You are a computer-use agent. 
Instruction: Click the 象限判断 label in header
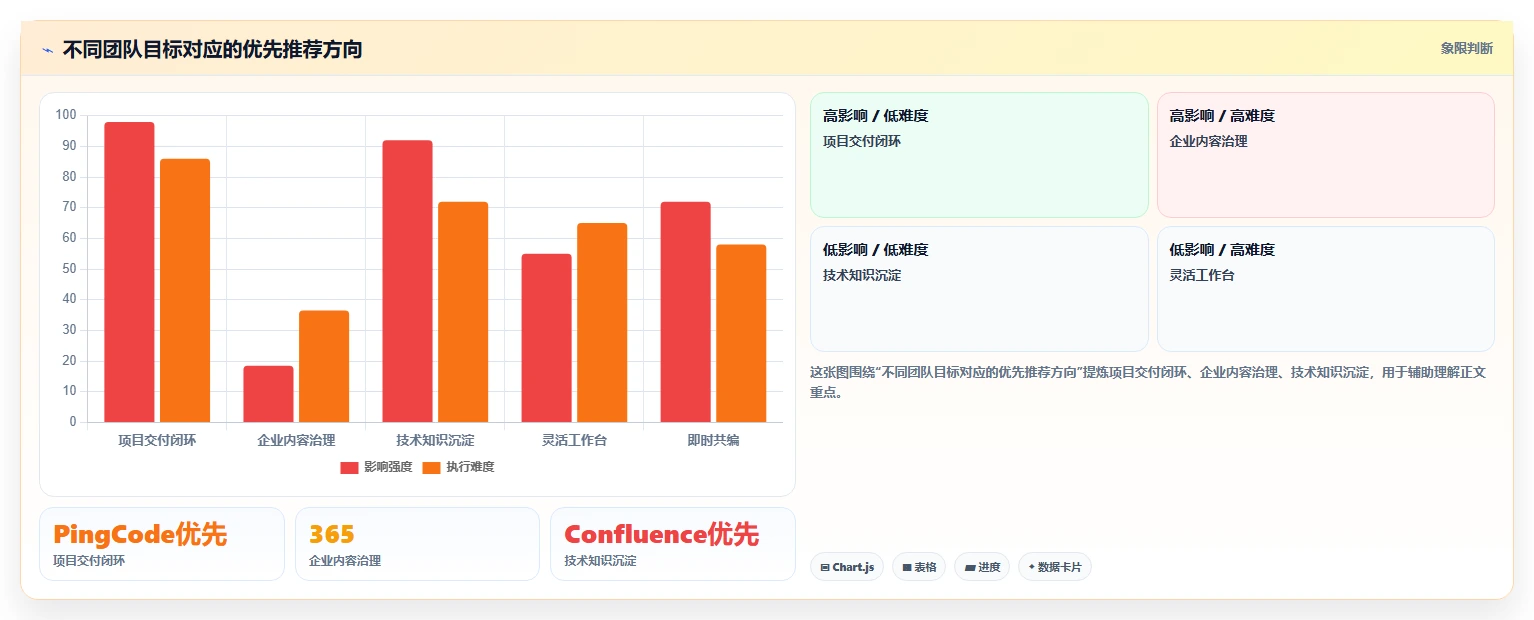(1467, 48)
